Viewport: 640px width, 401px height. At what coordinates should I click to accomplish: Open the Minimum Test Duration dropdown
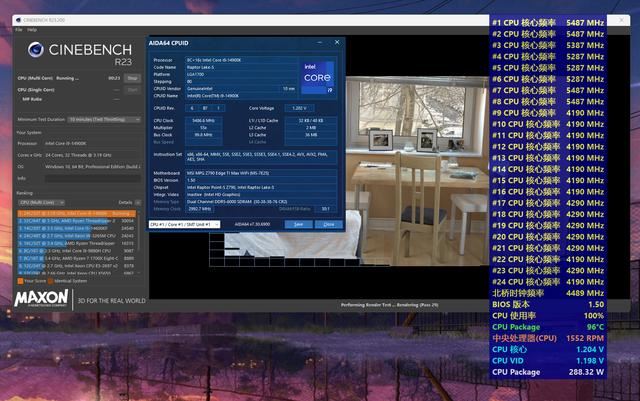104,120
